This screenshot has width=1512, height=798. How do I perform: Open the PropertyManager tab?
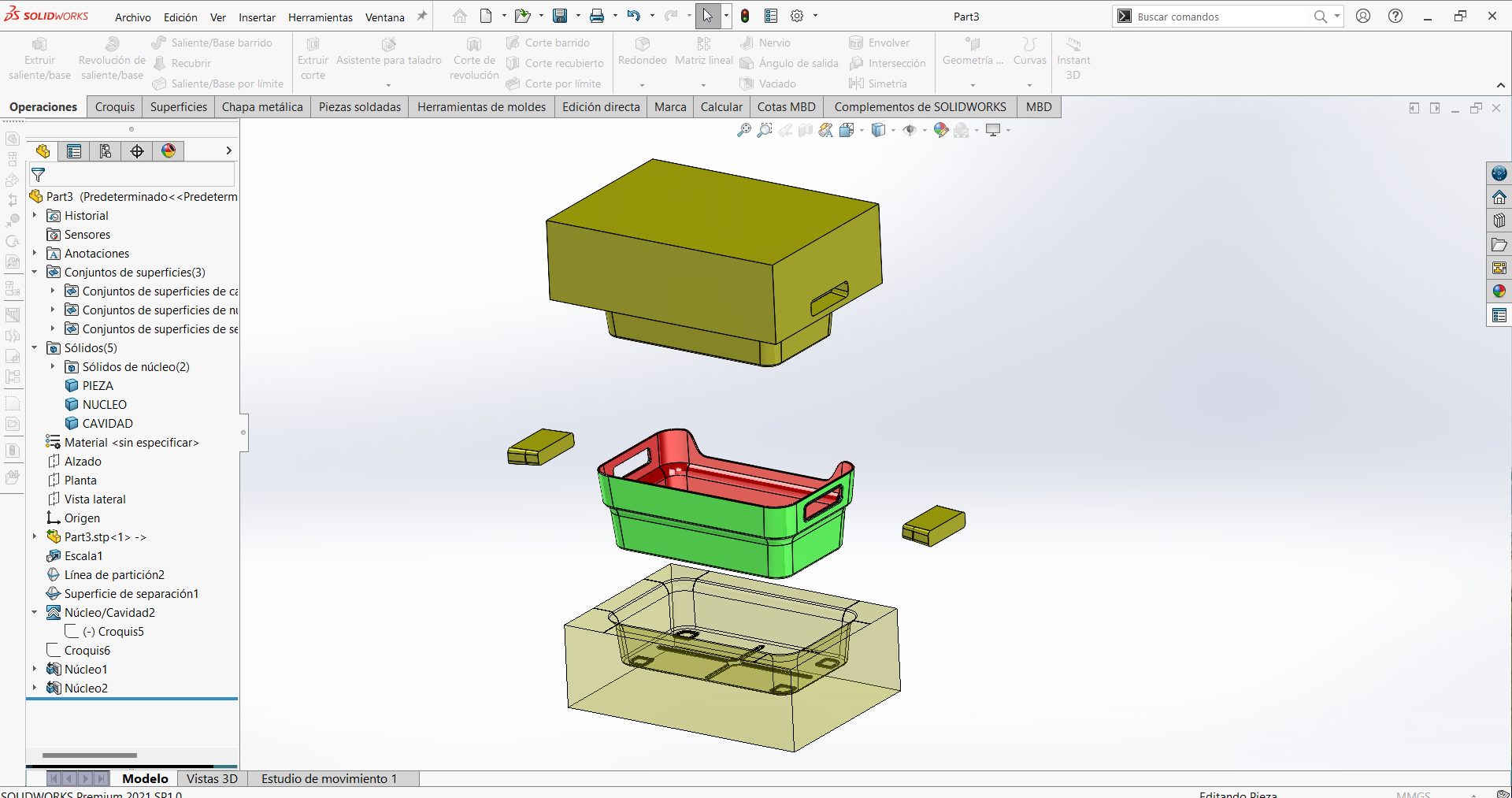click(74, 151)
